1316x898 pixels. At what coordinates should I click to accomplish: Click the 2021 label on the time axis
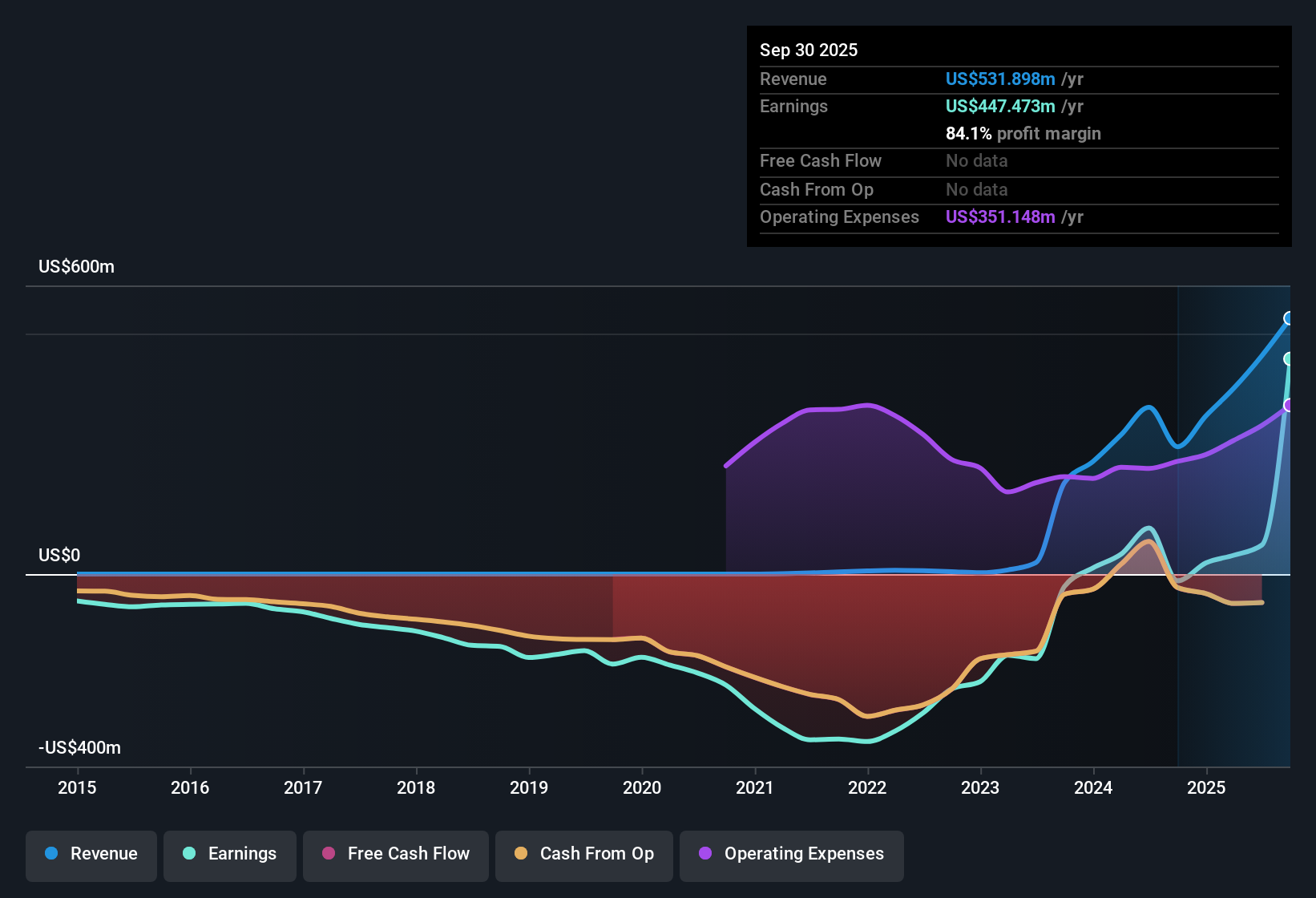pos(754,788)
